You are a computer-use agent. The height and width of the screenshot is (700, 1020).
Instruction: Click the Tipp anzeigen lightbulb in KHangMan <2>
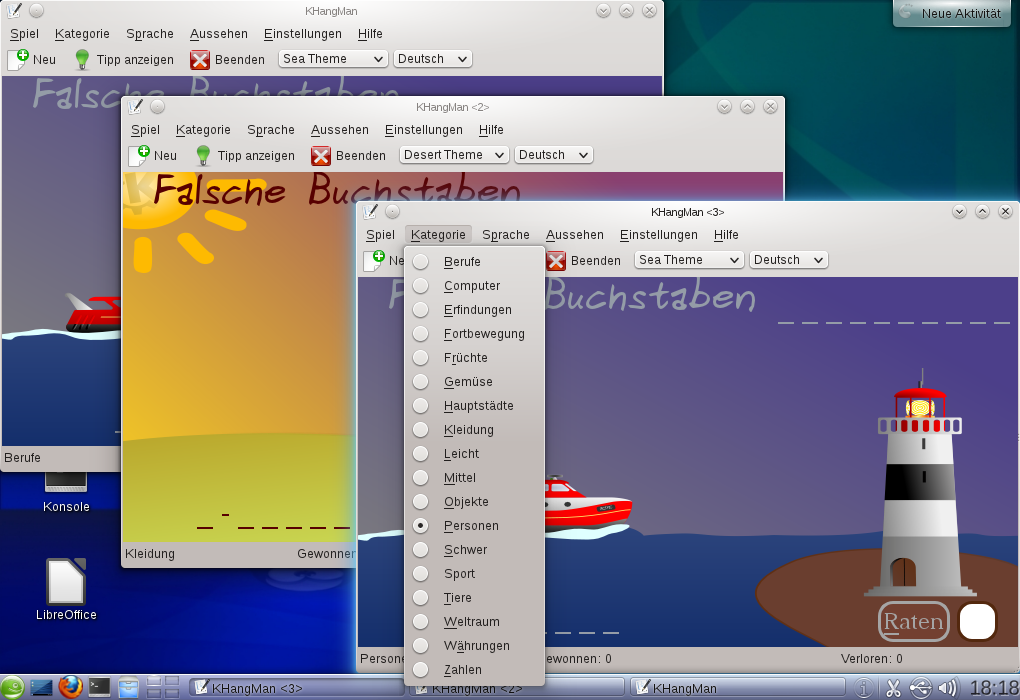pyautogui.click(x=203, y=155)
